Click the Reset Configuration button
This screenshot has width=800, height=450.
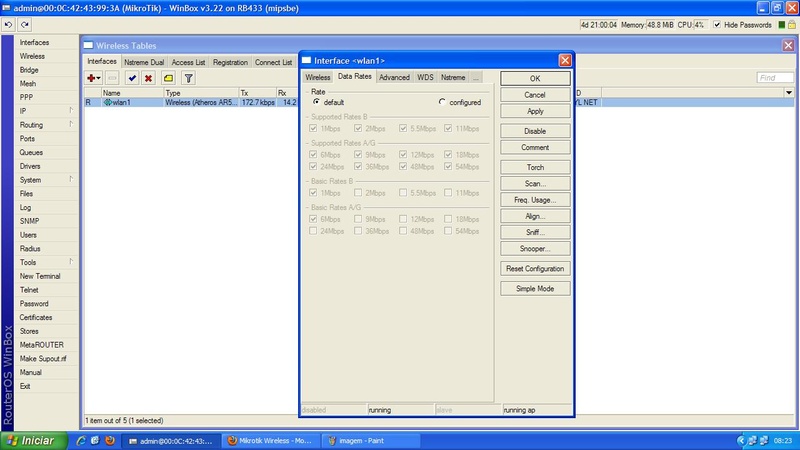point(535,268)
